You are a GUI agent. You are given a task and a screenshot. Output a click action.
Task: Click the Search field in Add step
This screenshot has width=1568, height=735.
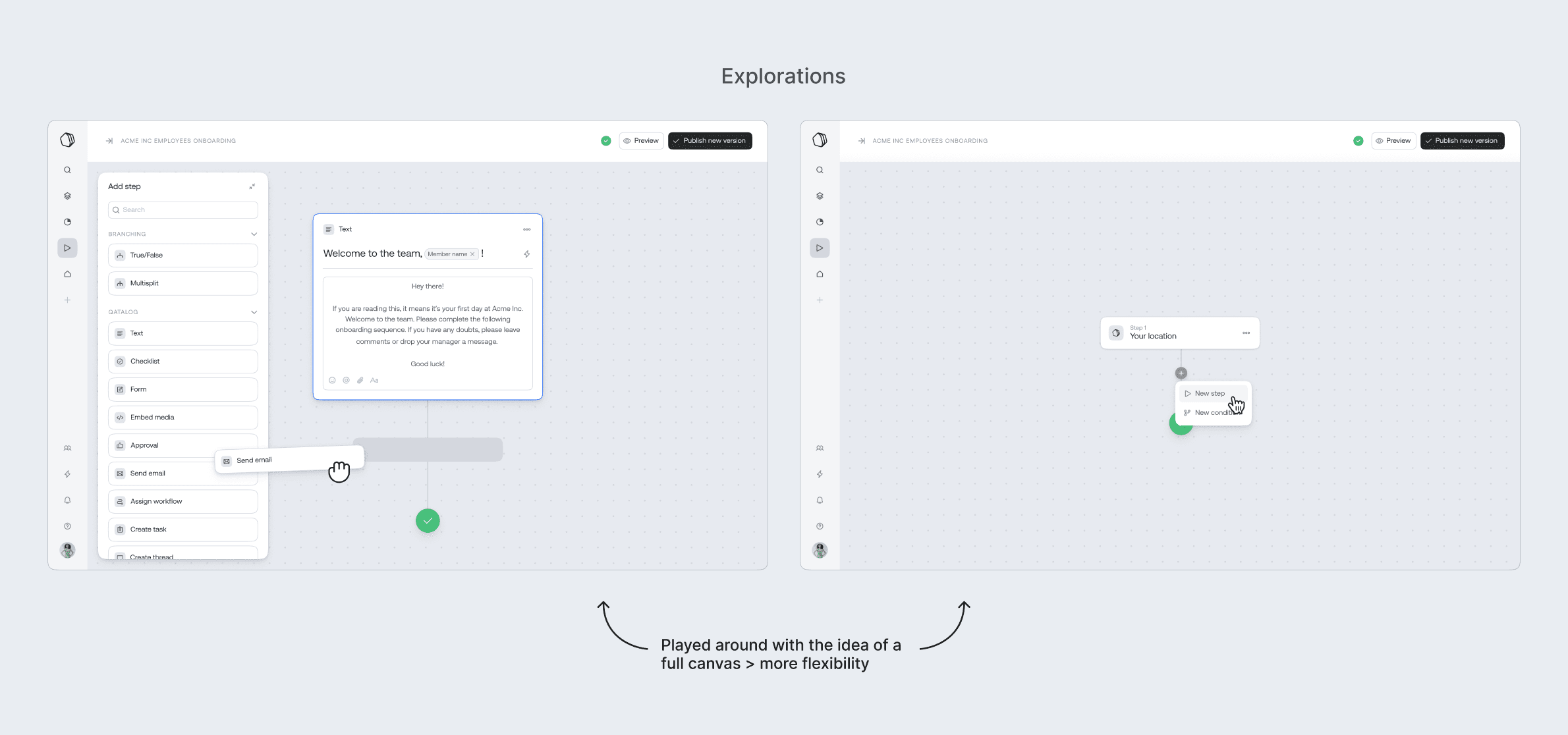click(x=182, y=210)
